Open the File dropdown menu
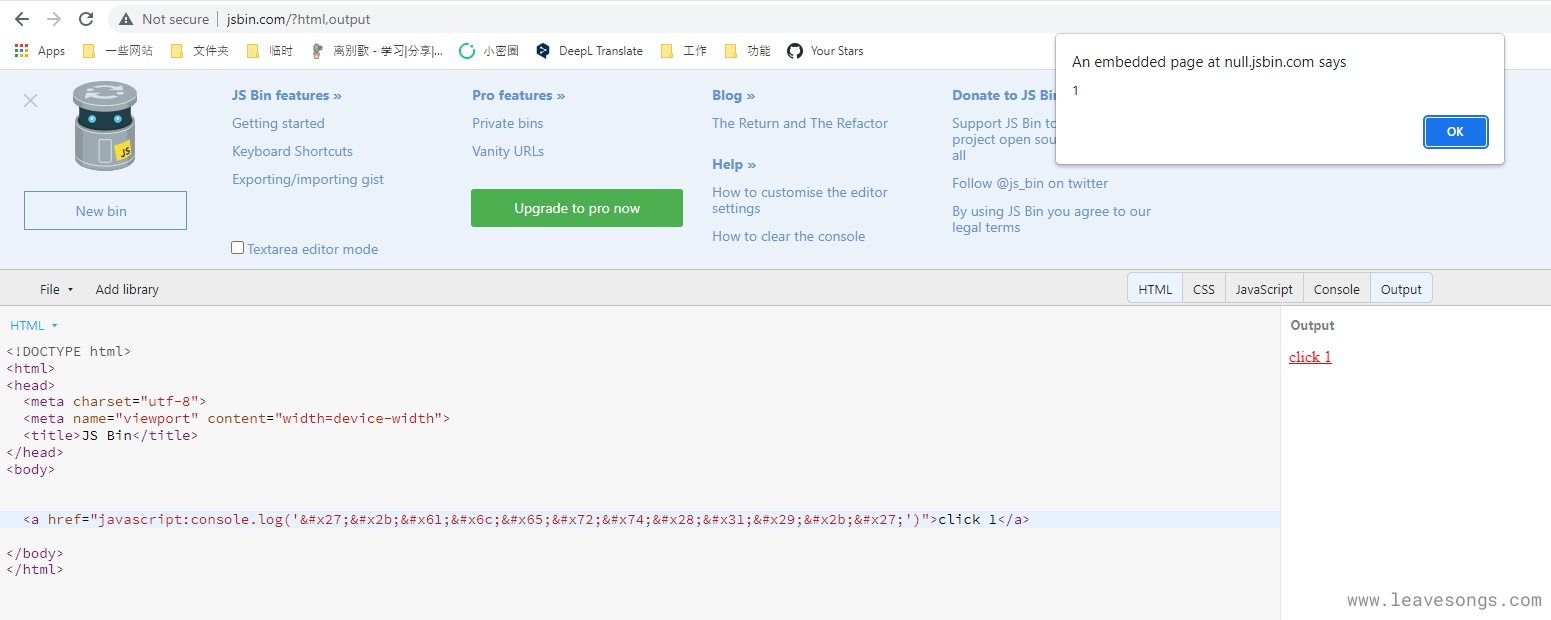Screen dimensions: 1551x620 (x=56, y=289)
